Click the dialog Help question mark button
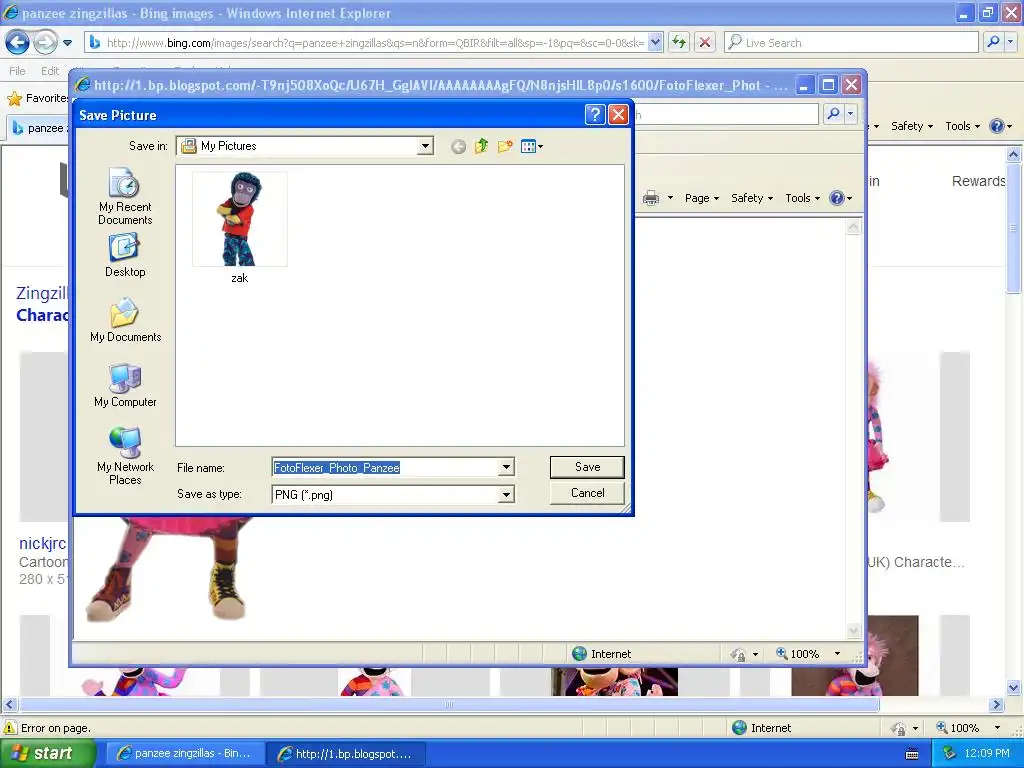 [x=594, y=115]
